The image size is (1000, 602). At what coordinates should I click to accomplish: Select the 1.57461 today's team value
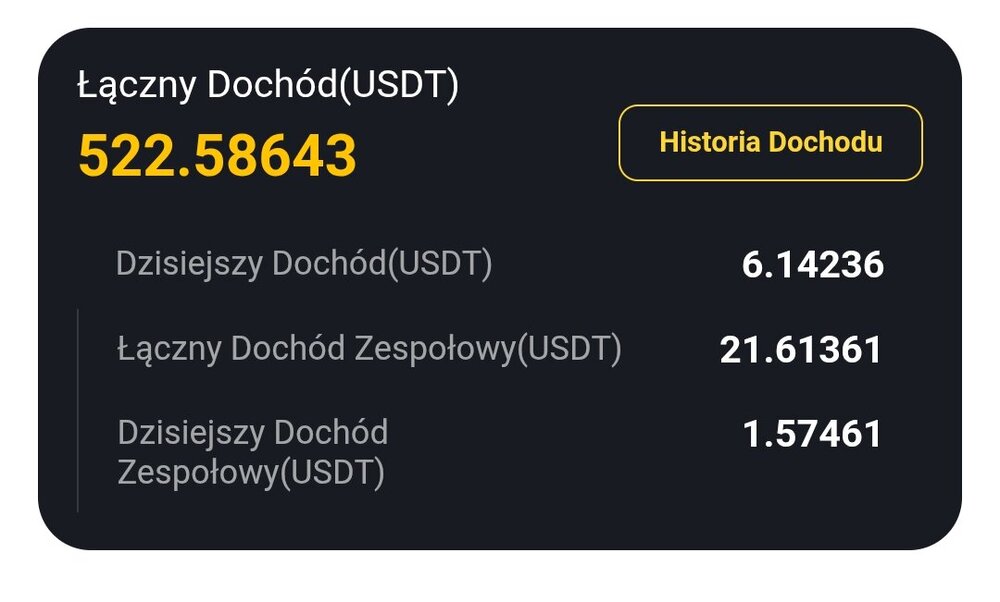click(812, 435)
